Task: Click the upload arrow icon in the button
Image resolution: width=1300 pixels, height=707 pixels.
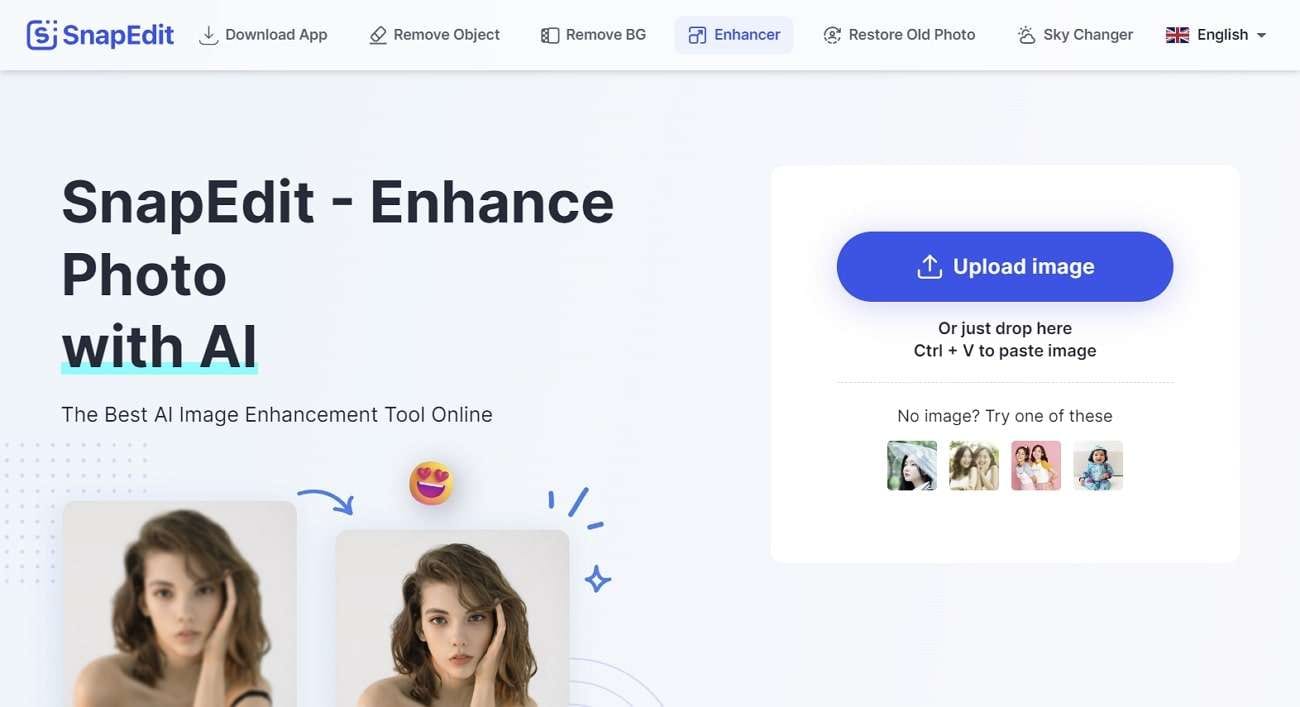Action: [929, 267]
